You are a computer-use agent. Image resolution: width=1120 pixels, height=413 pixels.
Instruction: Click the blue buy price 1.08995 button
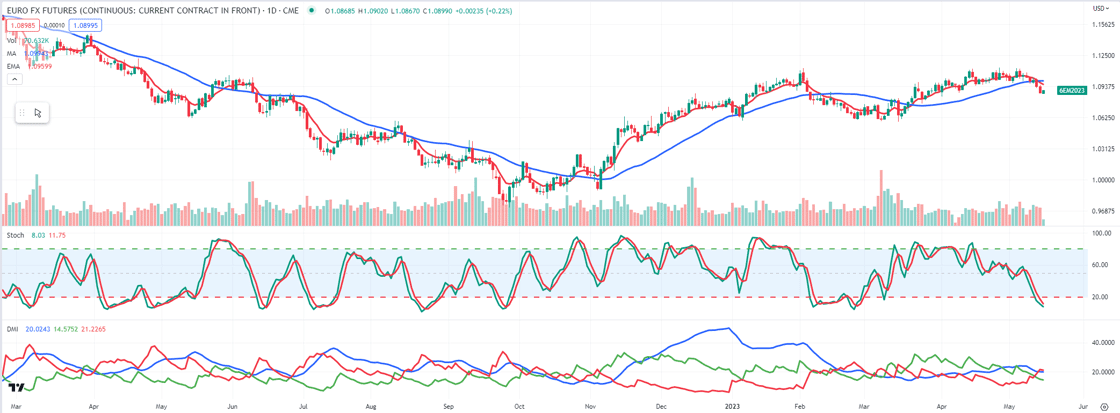pyautogui.click(x=86, y=25)
